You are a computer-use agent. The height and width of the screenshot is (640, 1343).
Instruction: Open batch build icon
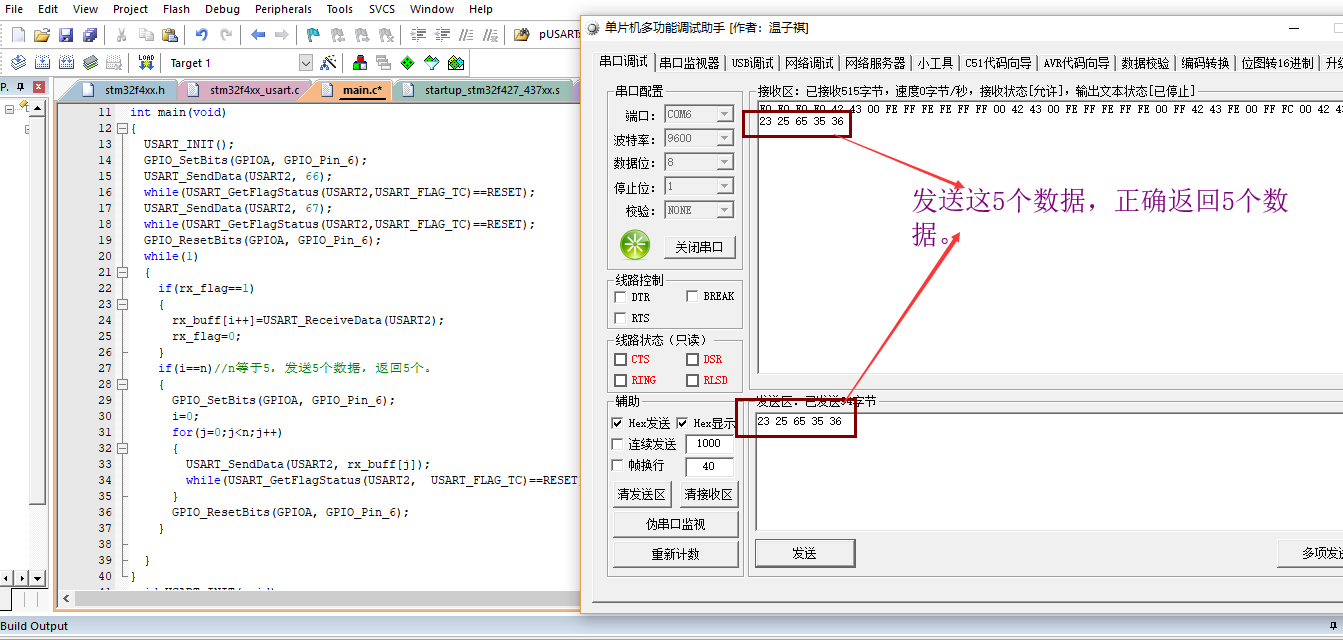pos(90,62)
